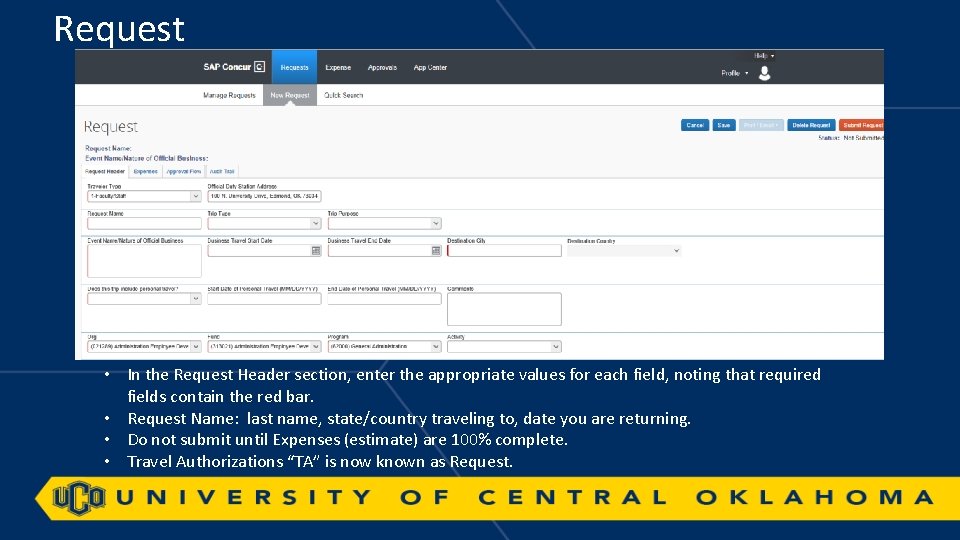
Task: Click the 'Event Name/Nature of Official Business:' summary label
Action: point(146,159)
